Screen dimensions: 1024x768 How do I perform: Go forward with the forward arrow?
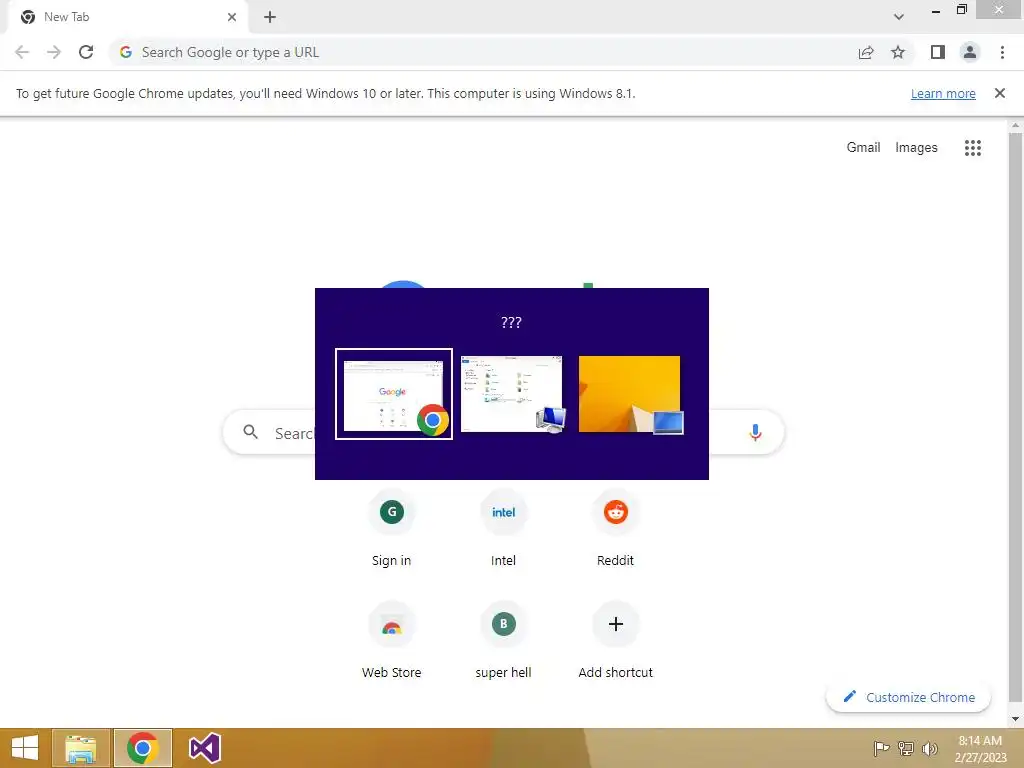(x=54, y=52)
